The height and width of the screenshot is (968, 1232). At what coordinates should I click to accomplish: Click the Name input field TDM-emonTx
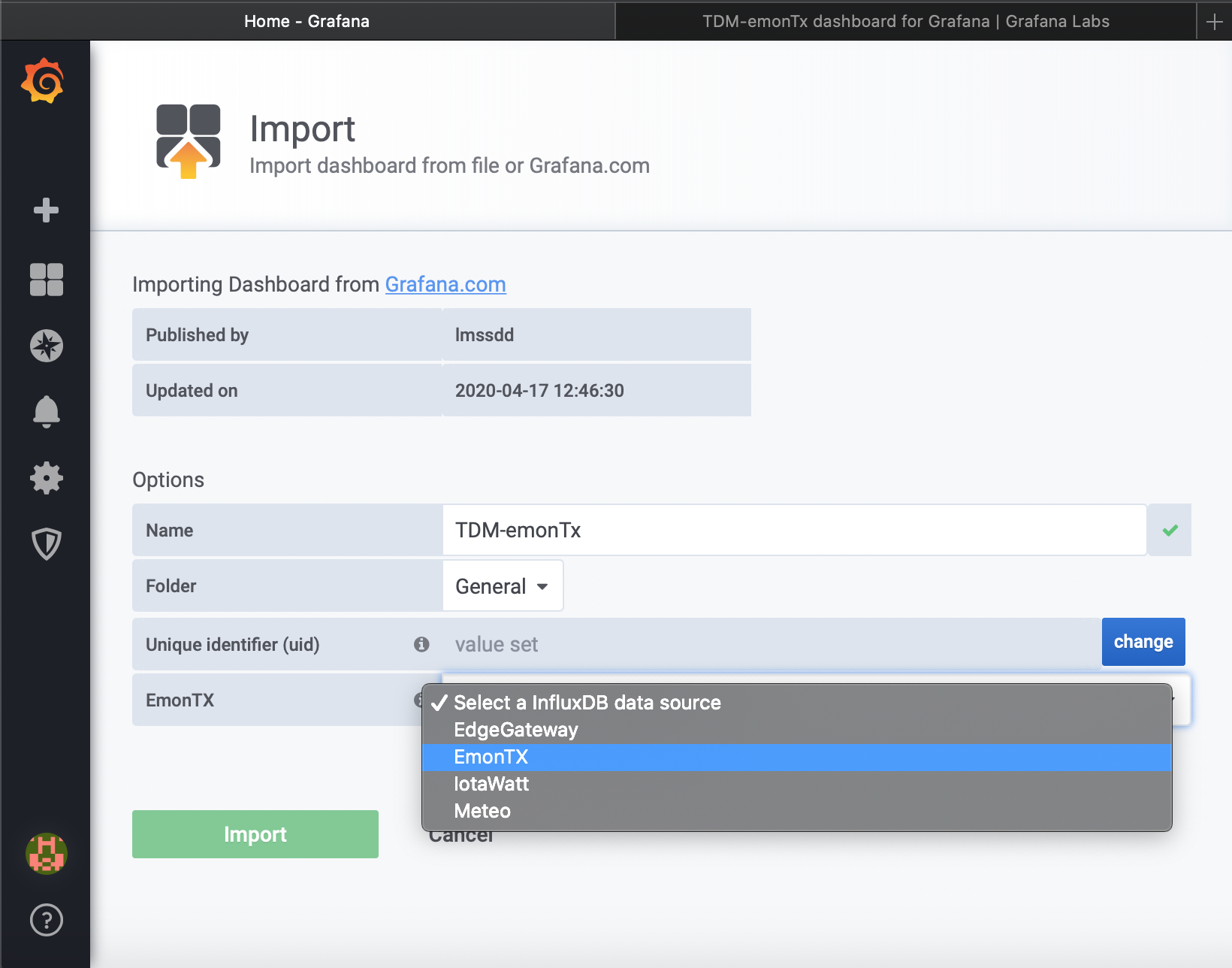tap(795, 530)
